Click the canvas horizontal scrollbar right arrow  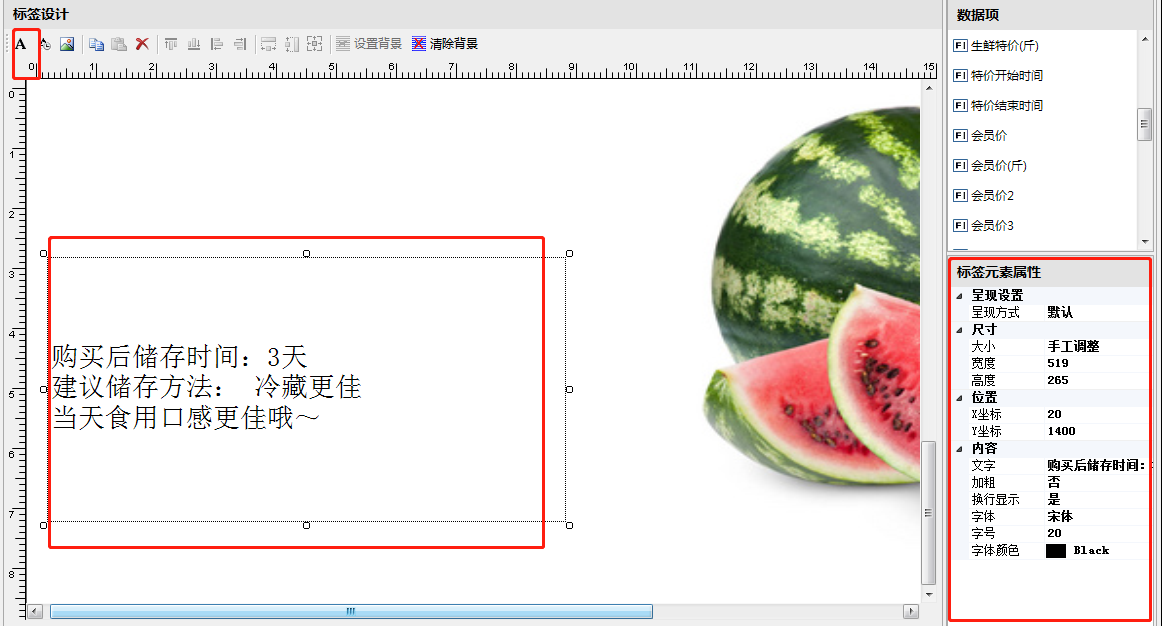pyautogui.click(x=911, y=611)
